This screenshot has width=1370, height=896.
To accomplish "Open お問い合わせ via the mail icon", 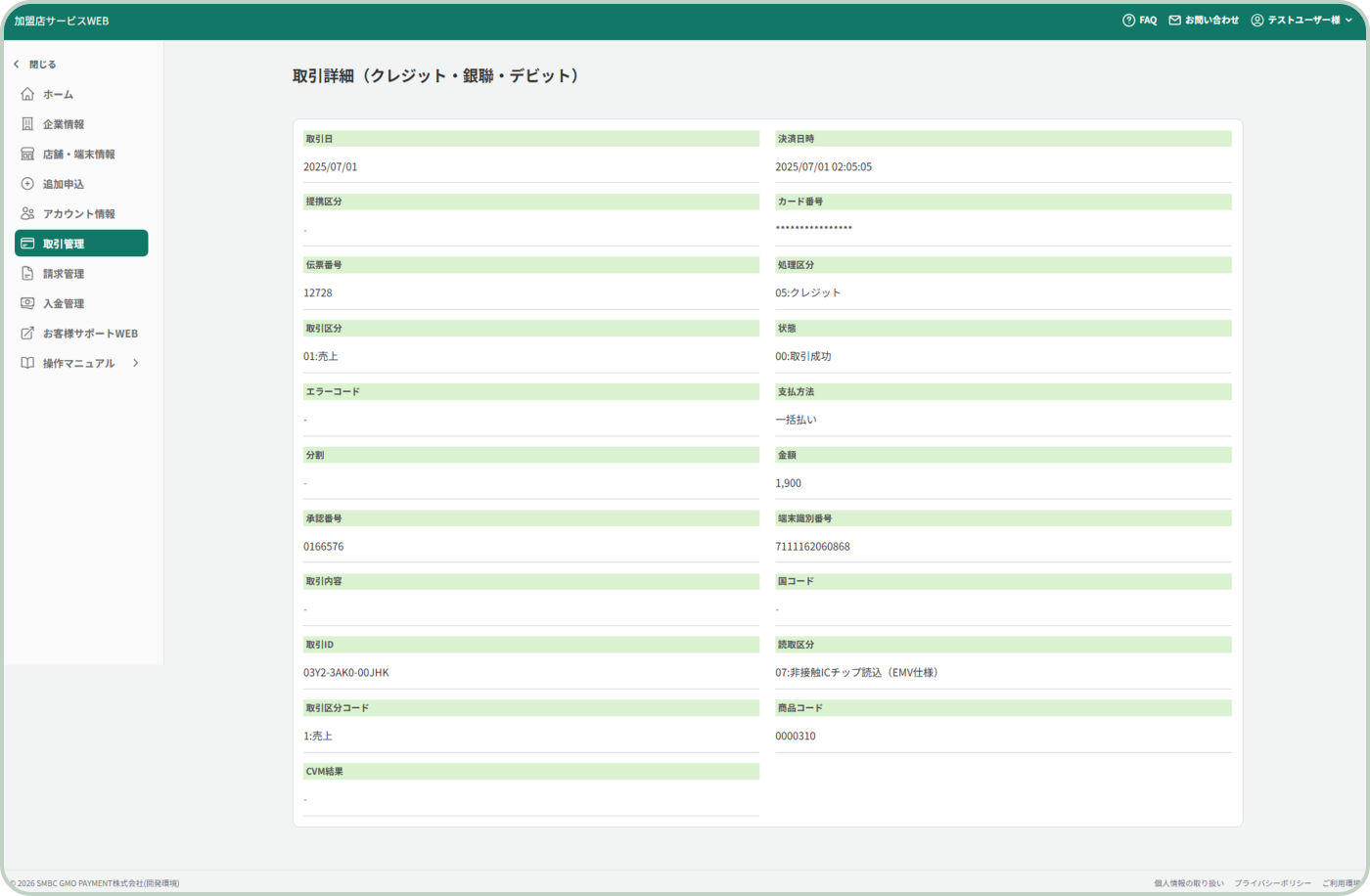I will 1174,19.
